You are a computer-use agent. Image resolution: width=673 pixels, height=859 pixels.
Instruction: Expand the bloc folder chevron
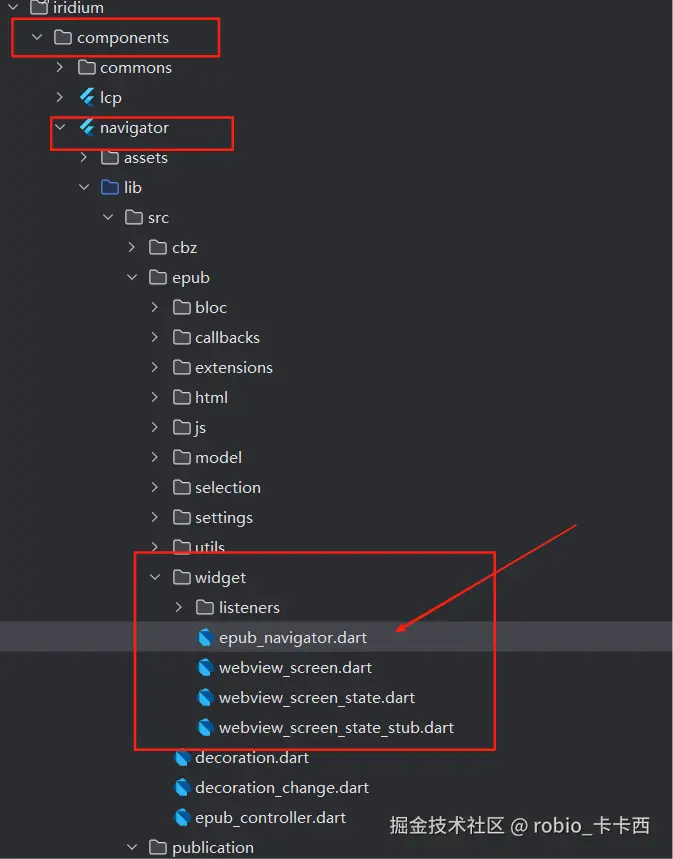[x=155, y=307]
